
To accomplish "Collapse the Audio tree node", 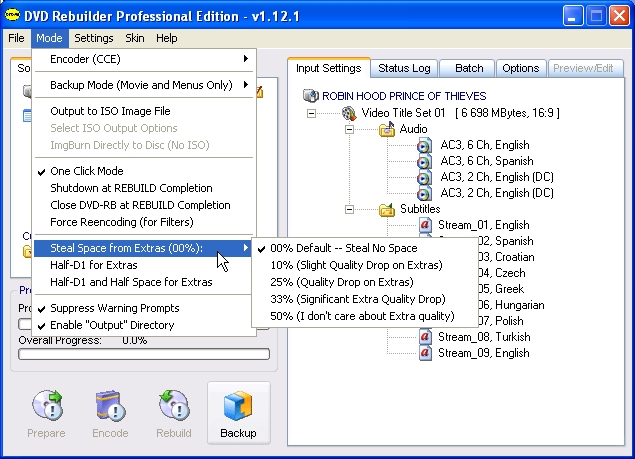I will [x=349, y=130].
